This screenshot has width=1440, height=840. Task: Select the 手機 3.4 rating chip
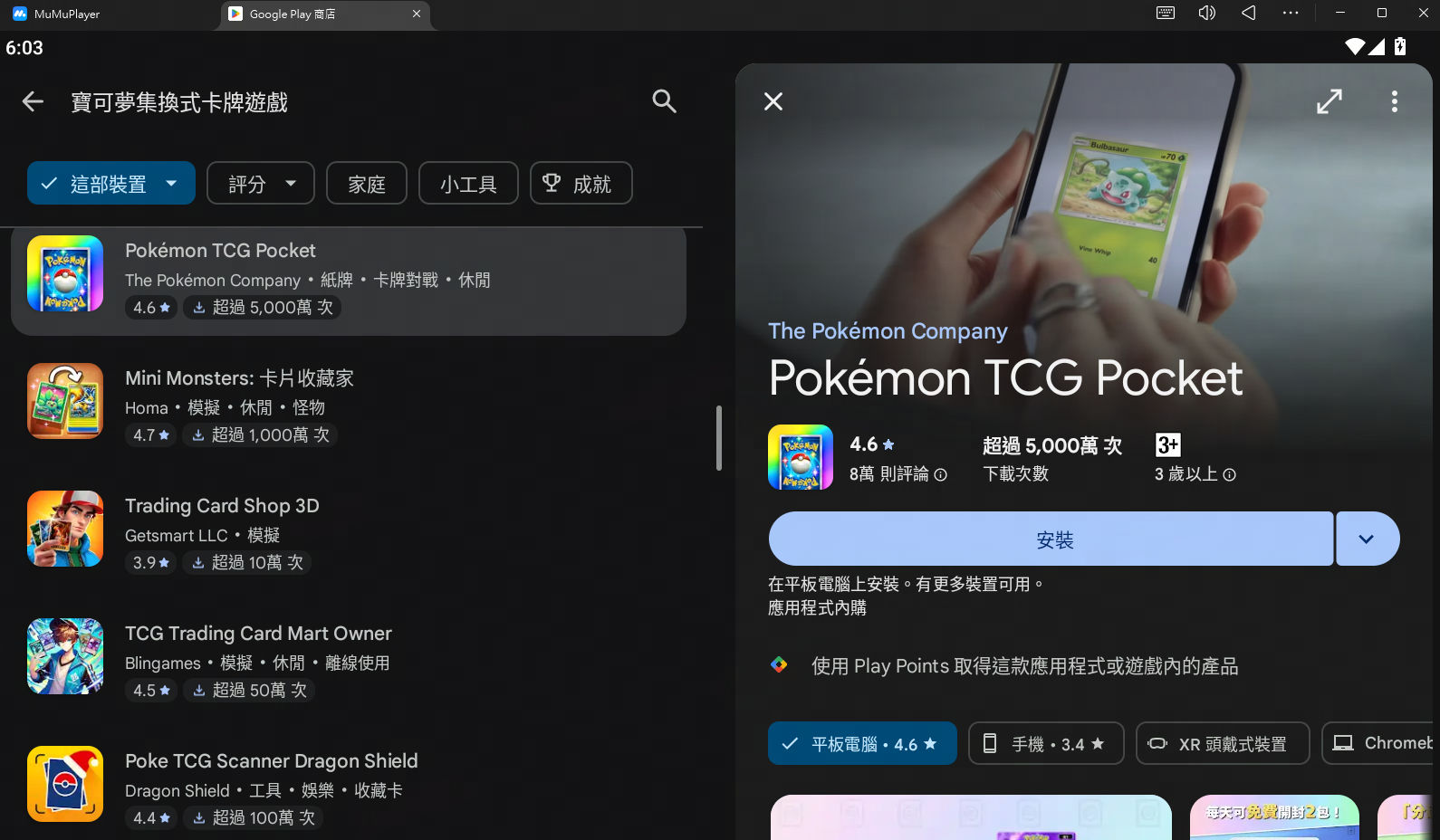pos(1045,744)
